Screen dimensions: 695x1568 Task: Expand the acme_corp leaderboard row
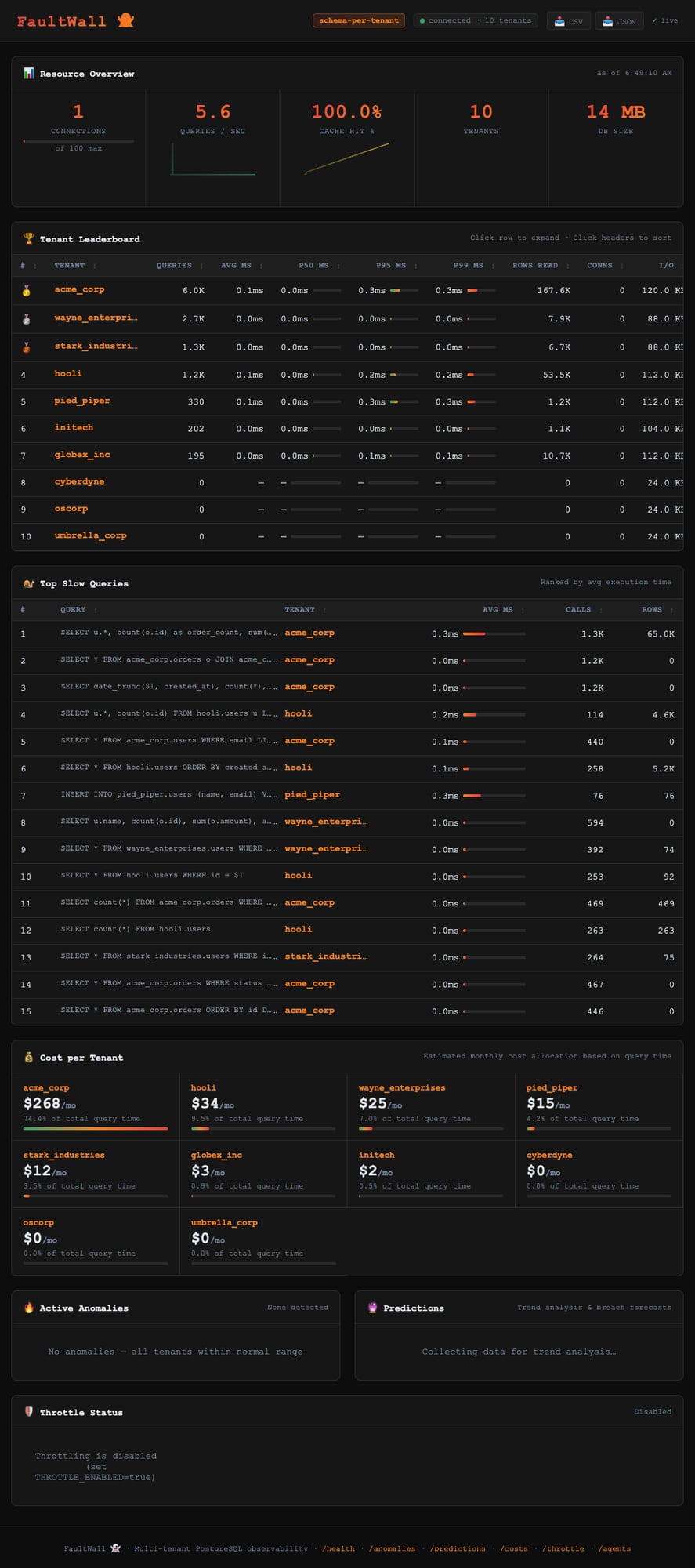(347, 291)
